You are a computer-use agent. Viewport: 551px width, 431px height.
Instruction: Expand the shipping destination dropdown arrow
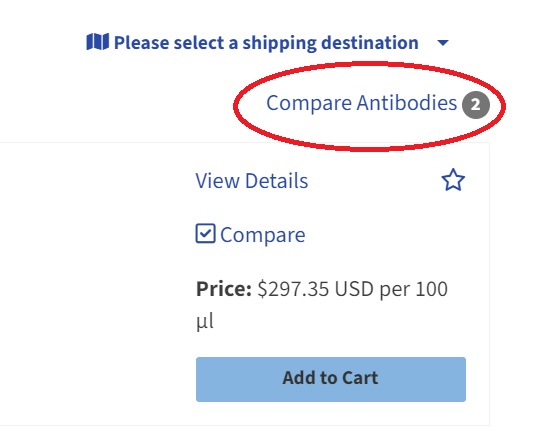443,43
